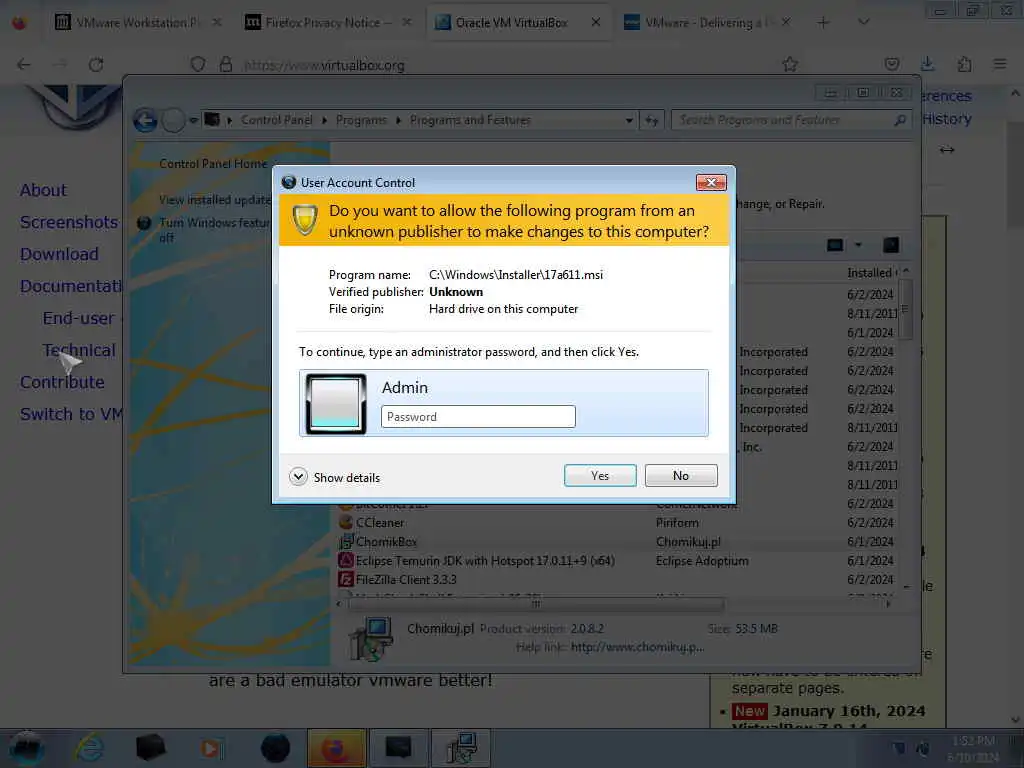This screenshot has height=768, width=1024.
Task: Focus the Admin password field
Action: (x=478, y=417)
